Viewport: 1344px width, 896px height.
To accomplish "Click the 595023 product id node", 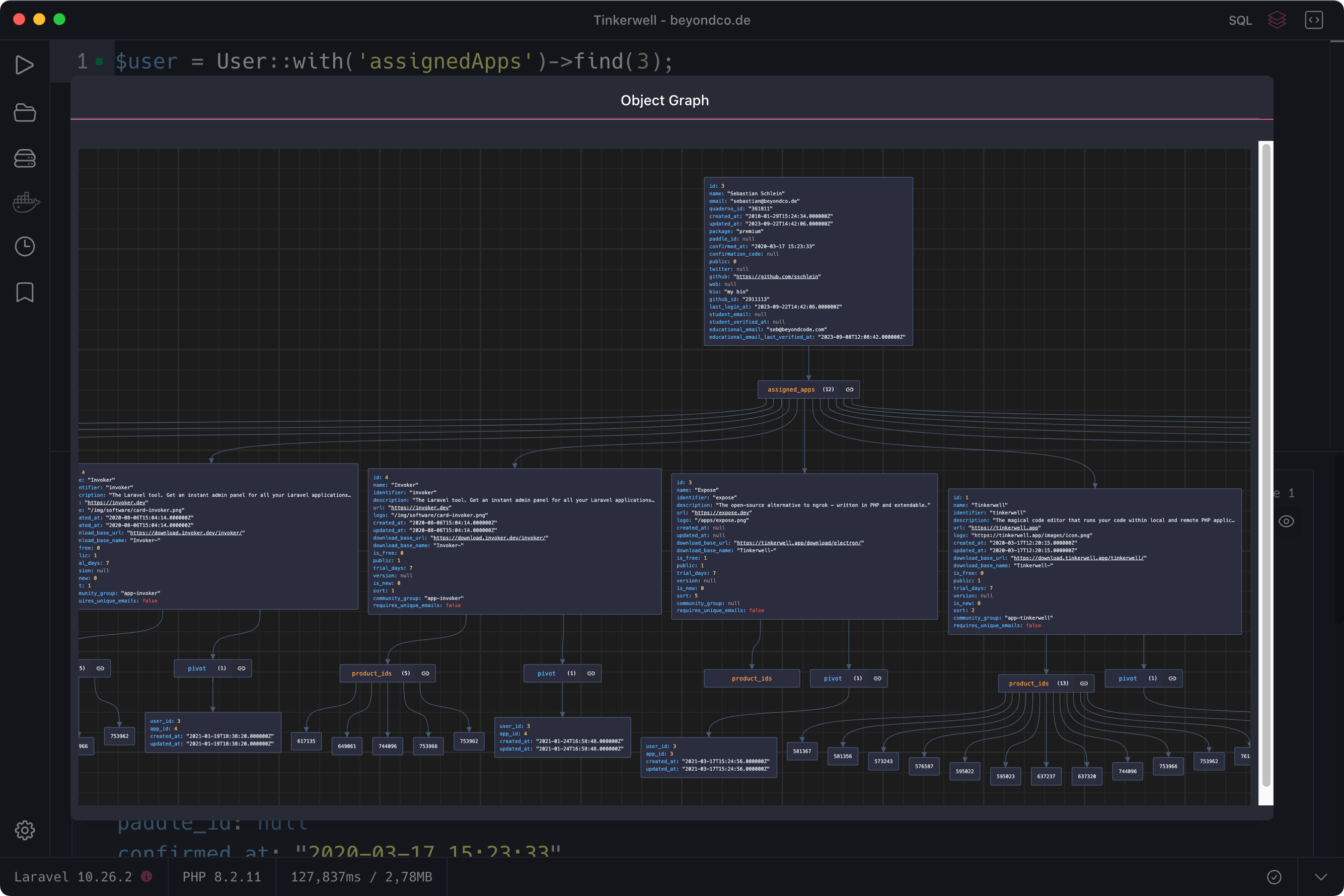I will [x=1005, y=777].
